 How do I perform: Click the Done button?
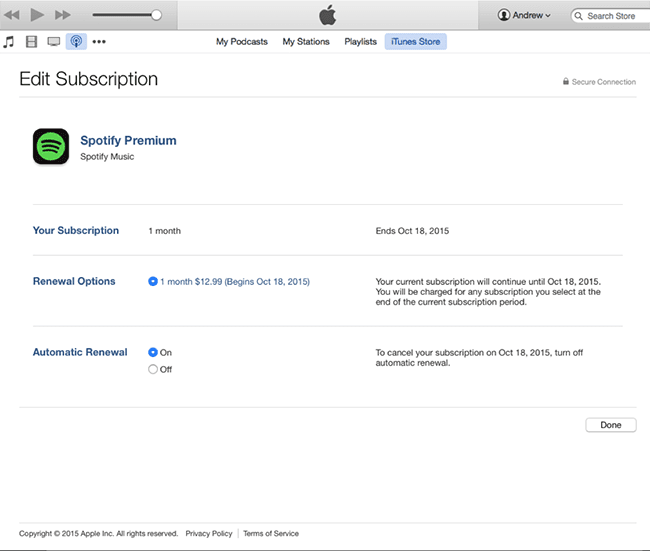point(611,425)
